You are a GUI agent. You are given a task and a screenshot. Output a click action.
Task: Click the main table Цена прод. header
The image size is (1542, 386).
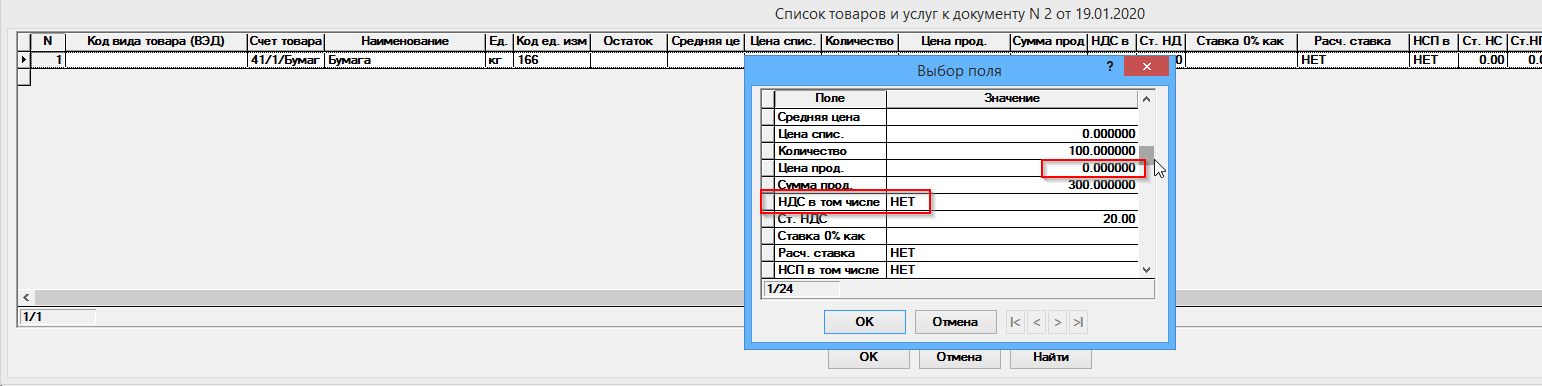coord(953,41)
